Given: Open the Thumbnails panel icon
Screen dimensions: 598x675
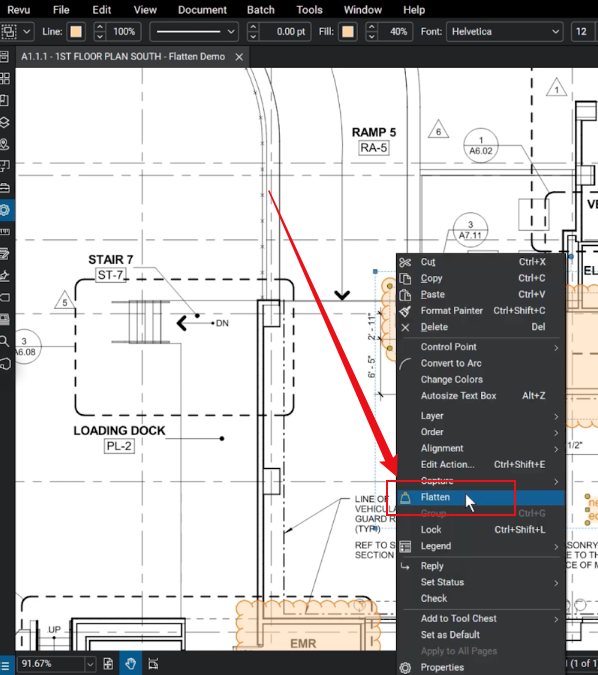Looking at the screenshot, I should coord(4,78).
